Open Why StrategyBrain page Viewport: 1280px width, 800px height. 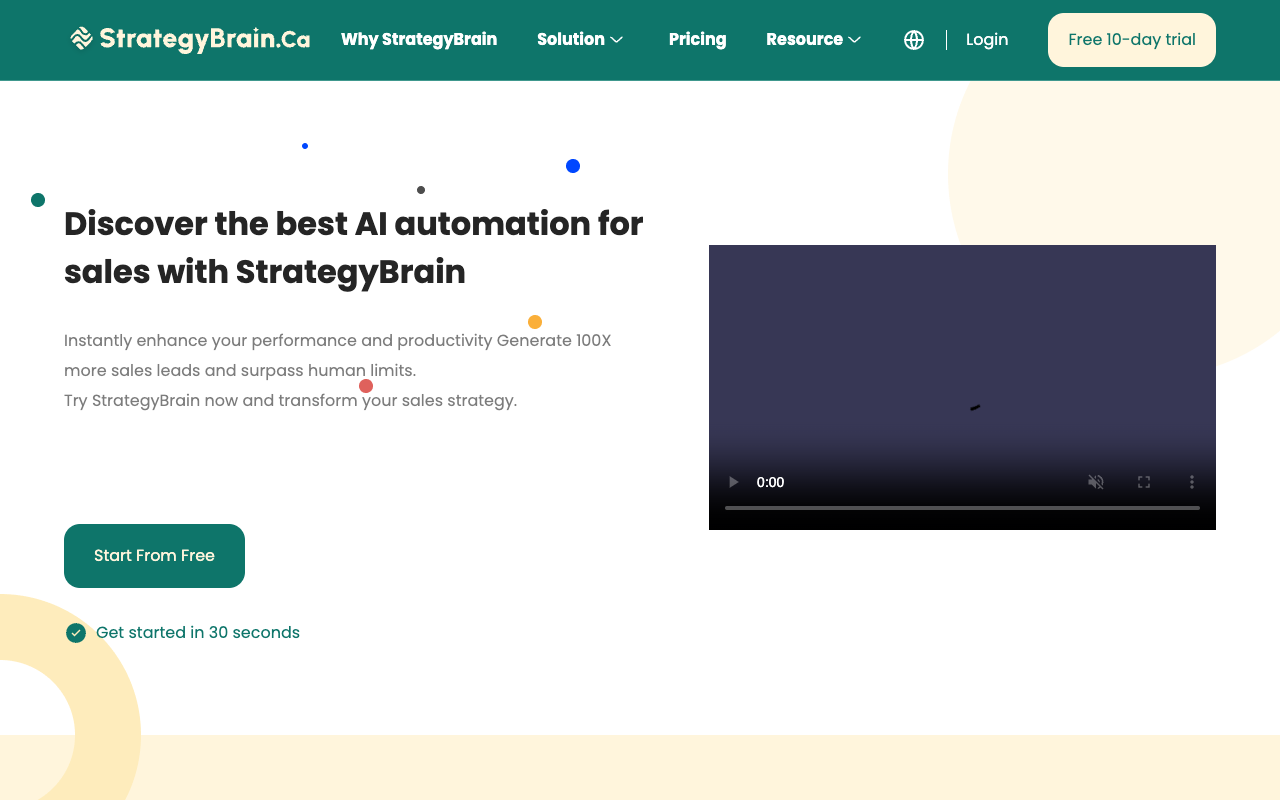[x=419, y=39]
